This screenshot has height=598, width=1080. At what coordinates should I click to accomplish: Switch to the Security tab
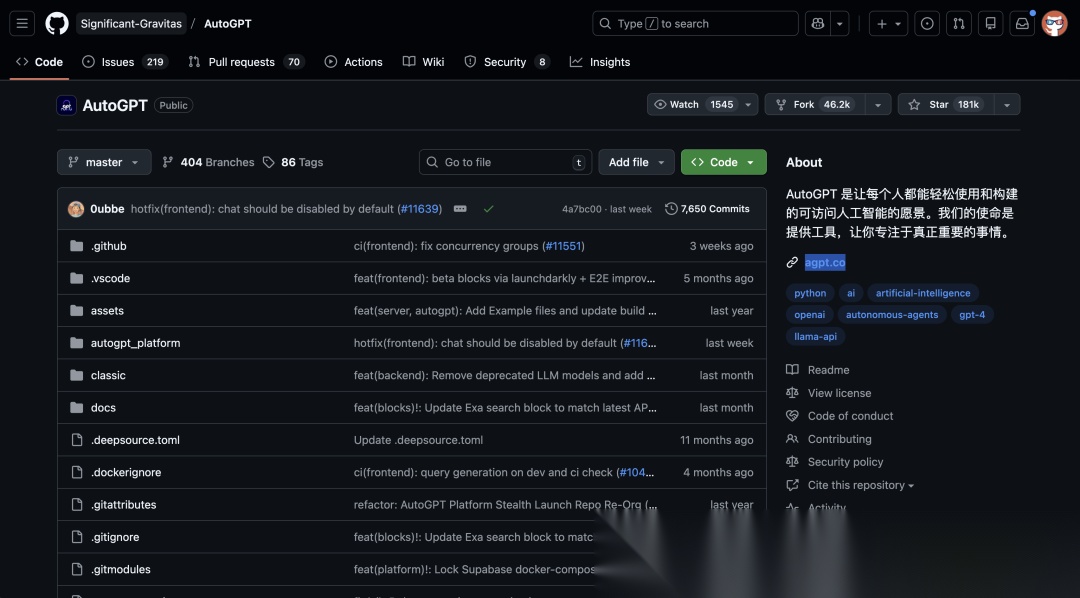(507, 62)
